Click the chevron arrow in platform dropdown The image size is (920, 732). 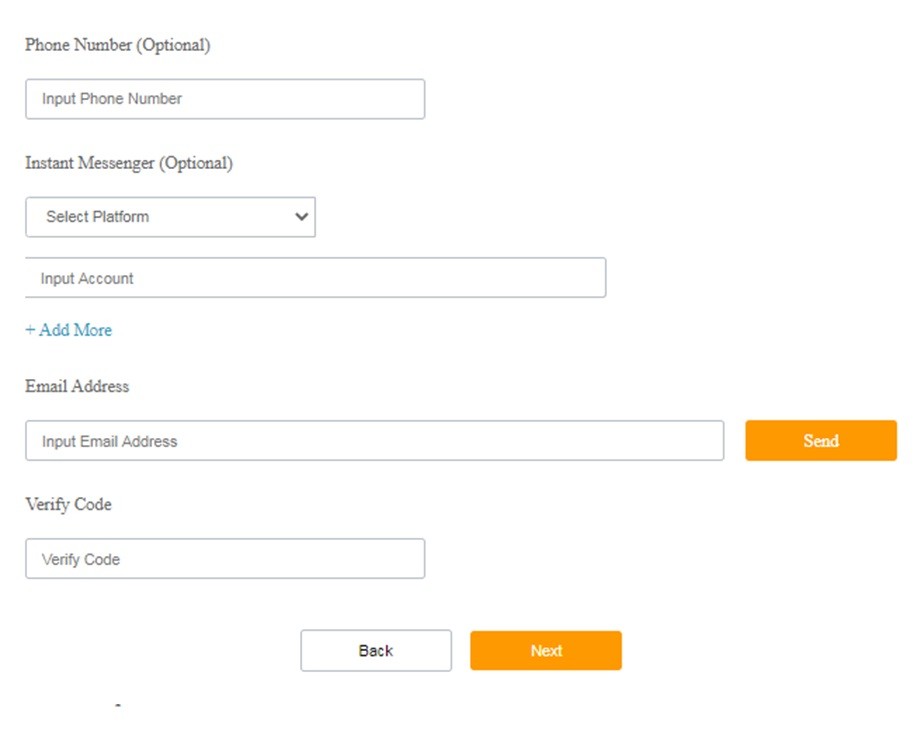click(302, 217)
